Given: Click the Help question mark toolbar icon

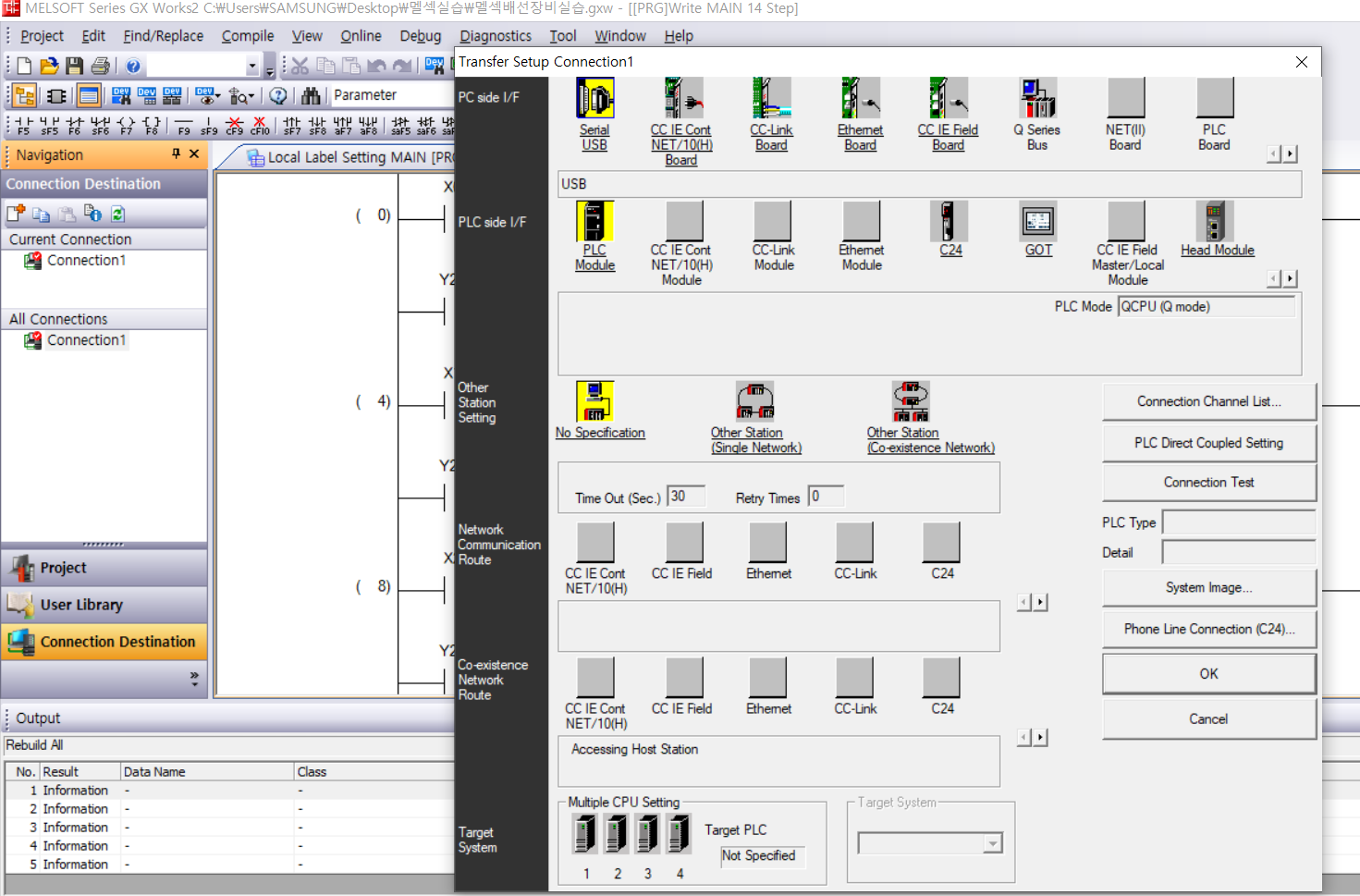Looking at the screenshot, I should pyautogui.click(x=133, y=66).
